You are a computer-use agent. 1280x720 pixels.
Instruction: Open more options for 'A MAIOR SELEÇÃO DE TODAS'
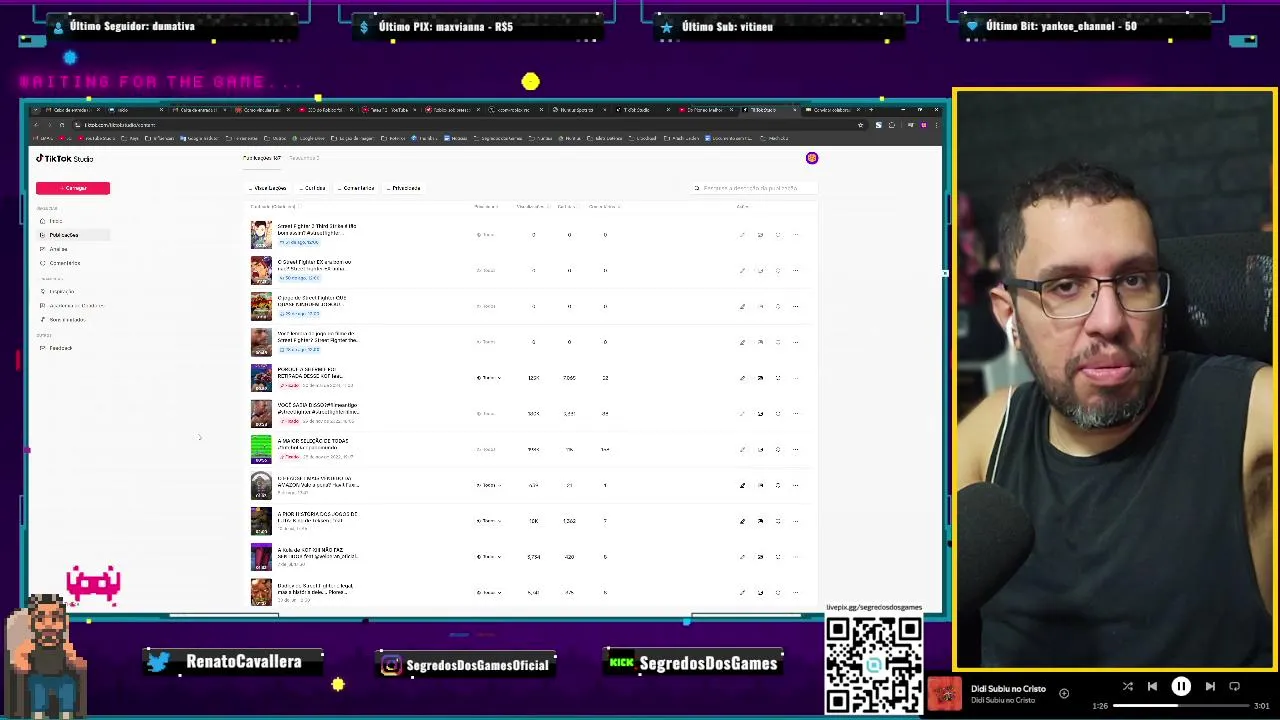(796, 450)
